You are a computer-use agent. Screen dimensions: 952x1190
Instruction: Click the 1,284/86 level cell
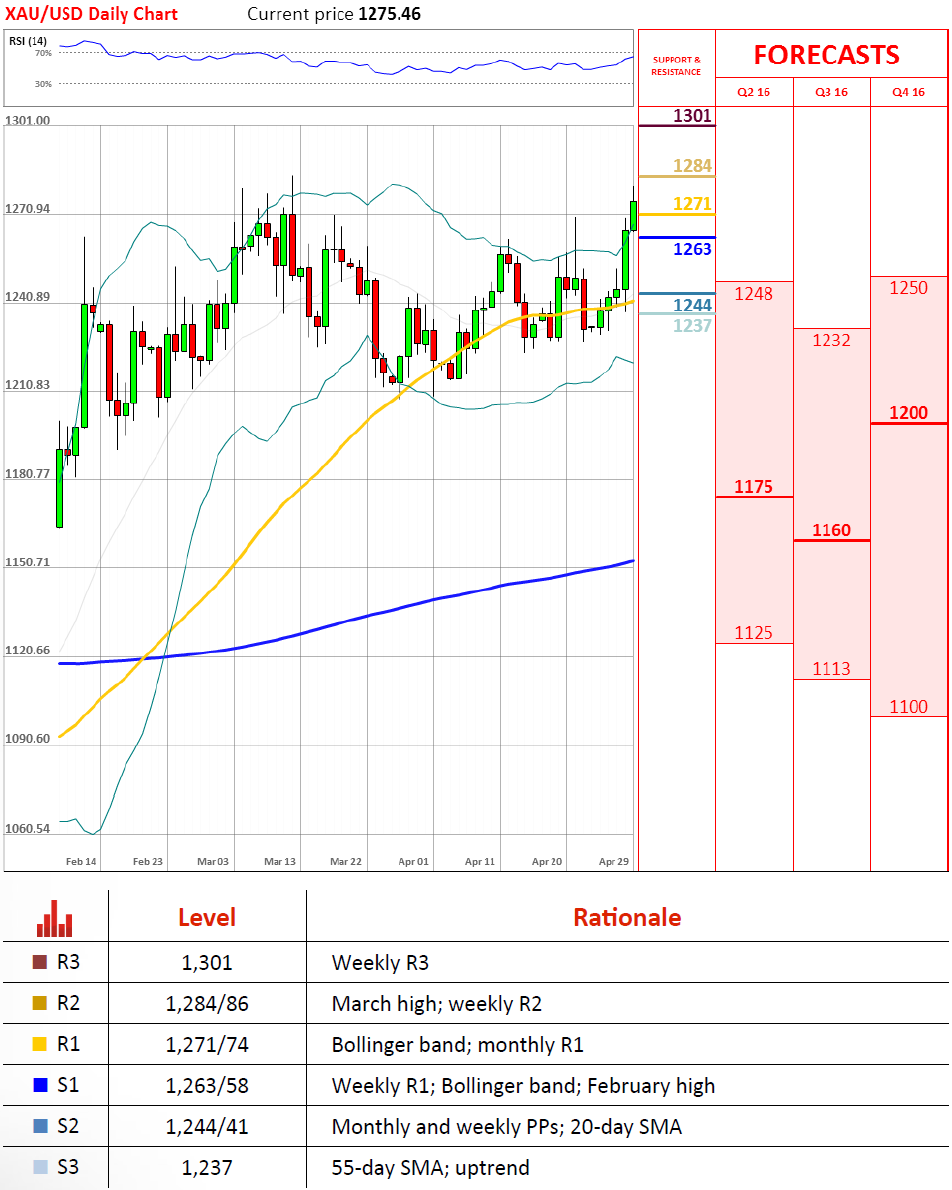point(207,1003)
